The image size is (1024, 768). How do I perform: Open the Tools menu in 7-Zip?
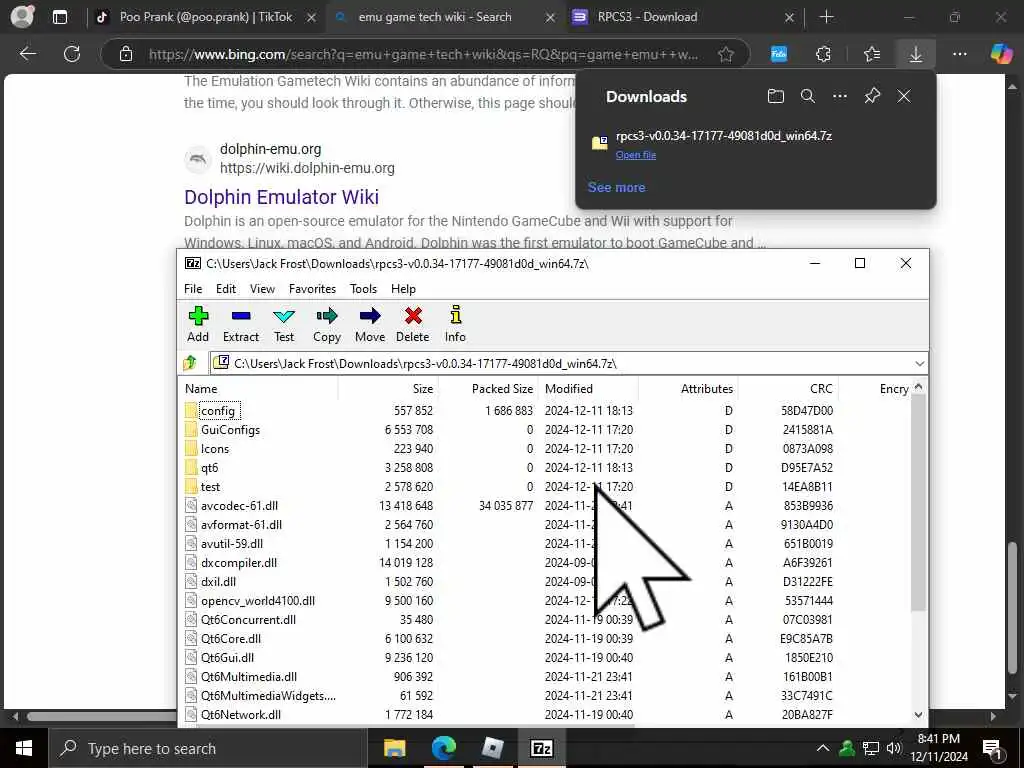363,289
